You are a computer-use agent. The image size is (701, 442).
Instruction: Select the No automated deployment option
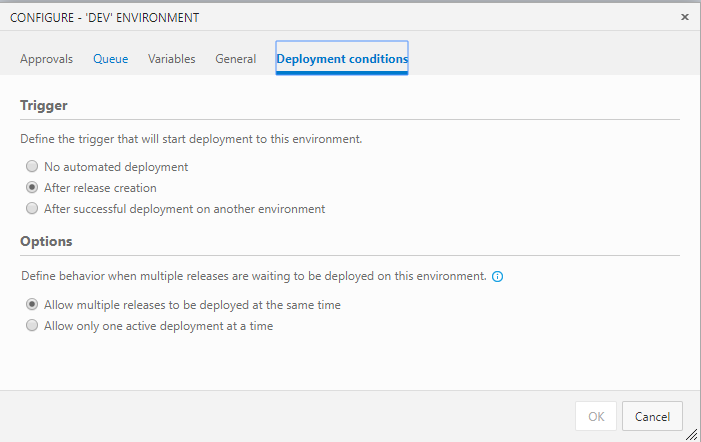pyautogui.click(x=33, y=167)
